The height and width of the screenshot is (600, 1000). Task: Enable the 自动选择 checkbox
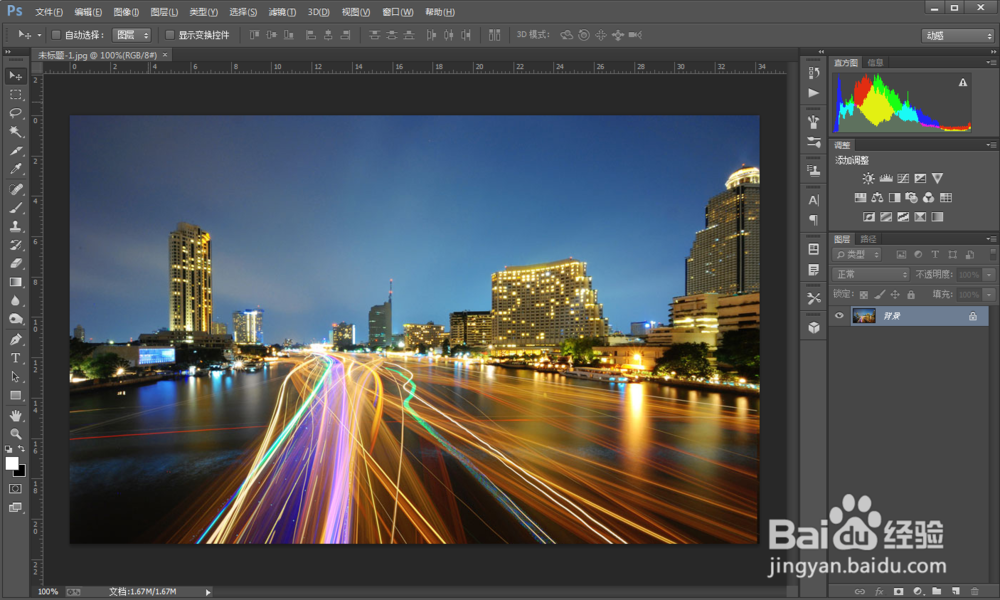[x=55, y=35]
